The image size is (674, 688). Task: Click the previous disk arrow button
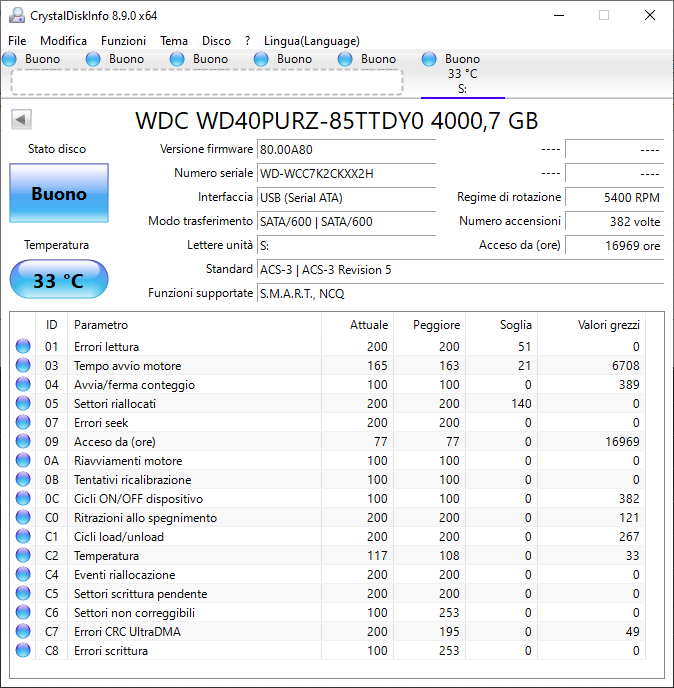(21, 119)
